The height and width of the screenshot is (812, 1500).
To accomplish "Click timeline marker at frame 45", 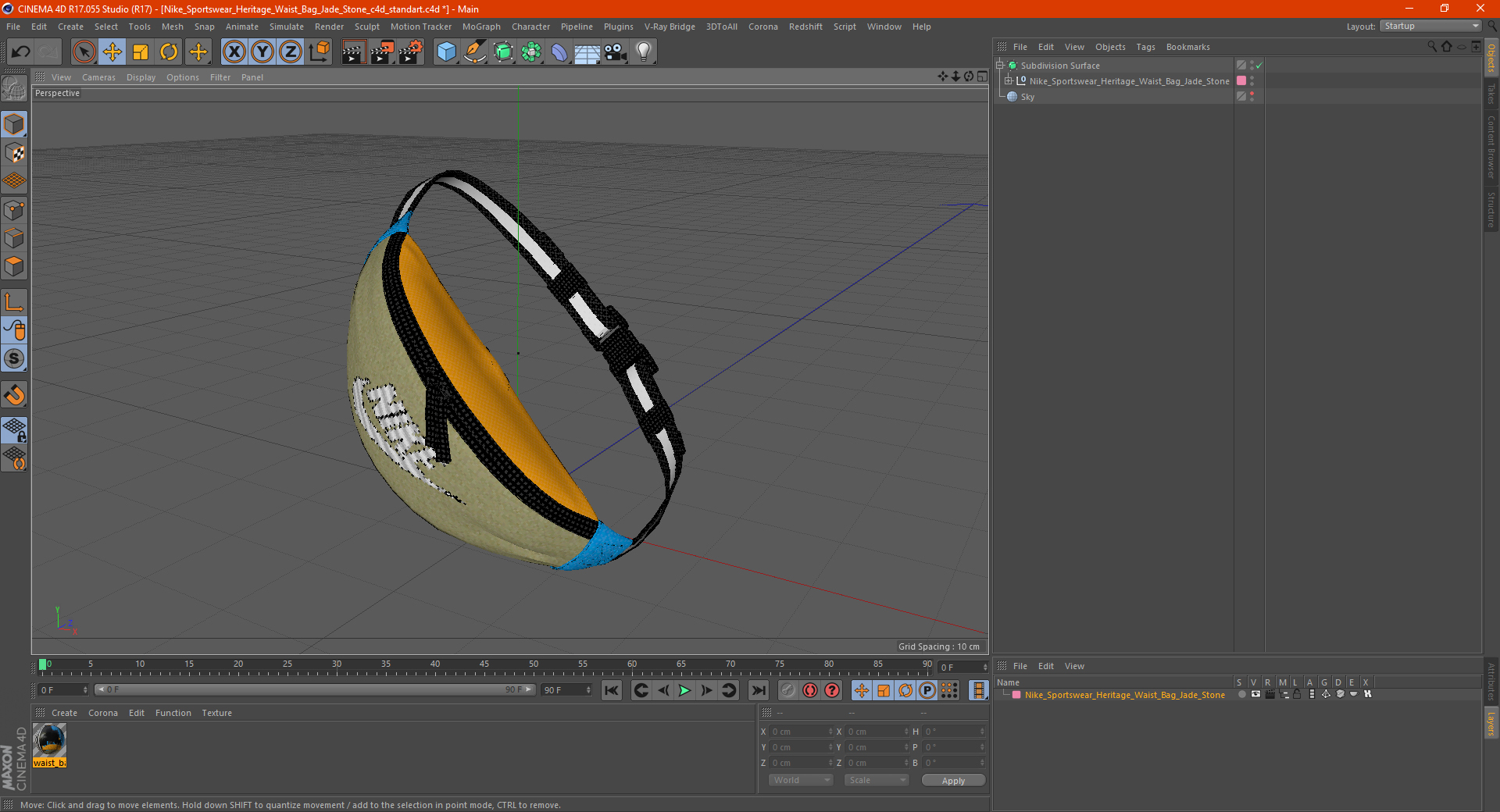I will point(484,666).
